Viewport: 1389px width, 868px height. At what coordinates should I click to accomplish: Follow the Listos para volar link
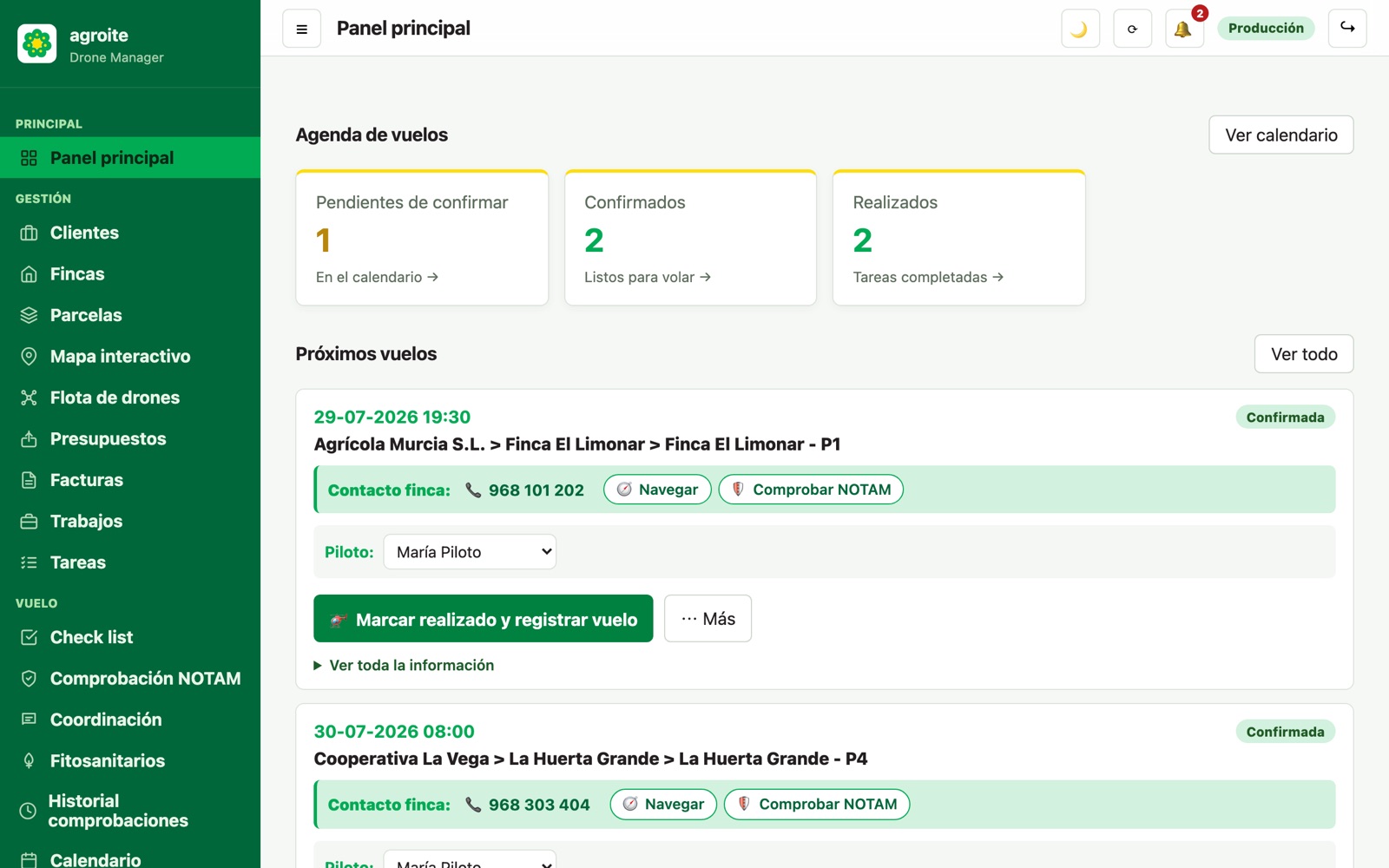coord(648,277)
